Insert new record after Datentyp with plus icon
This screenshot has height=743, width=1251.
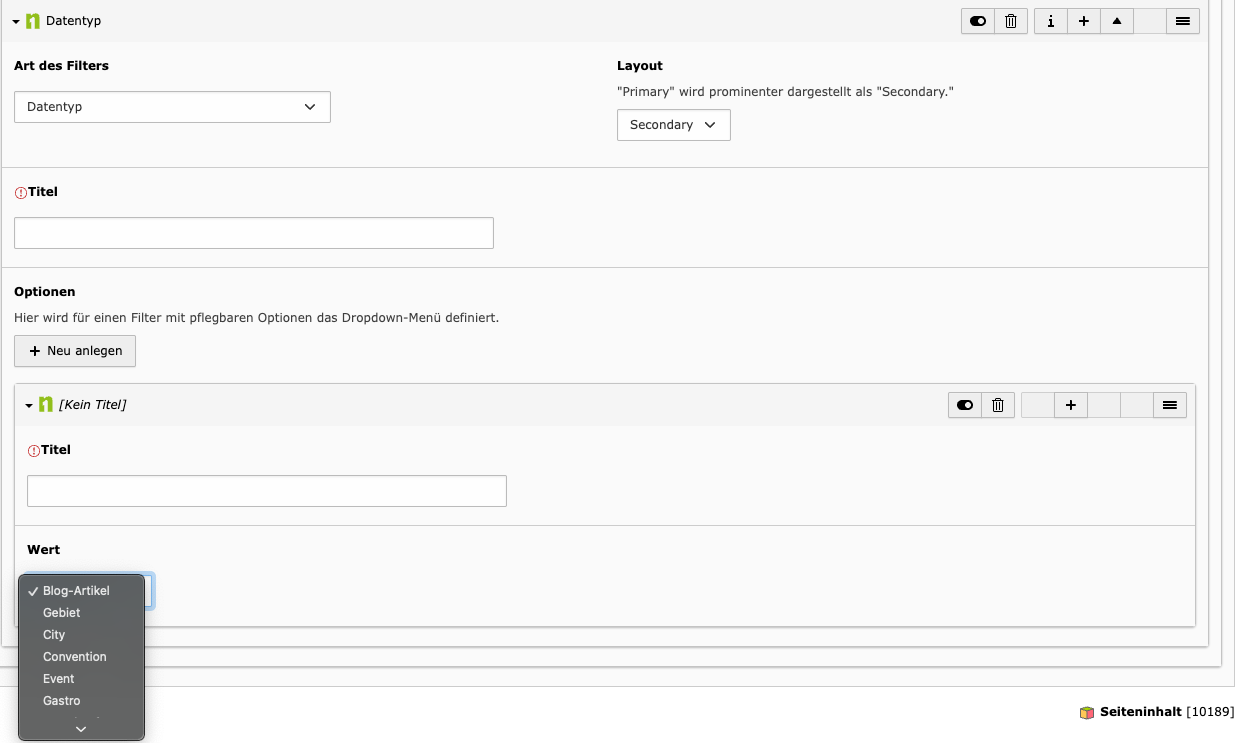point(1083,21)
